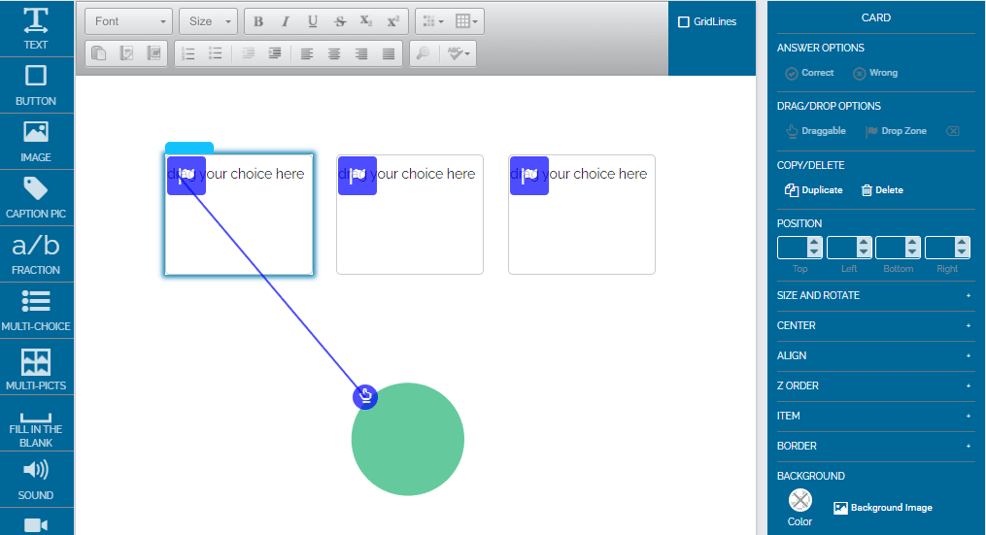This screenshot has height=535, width=986.
Task: Add a Button element from sidebar
Action: 36,85
